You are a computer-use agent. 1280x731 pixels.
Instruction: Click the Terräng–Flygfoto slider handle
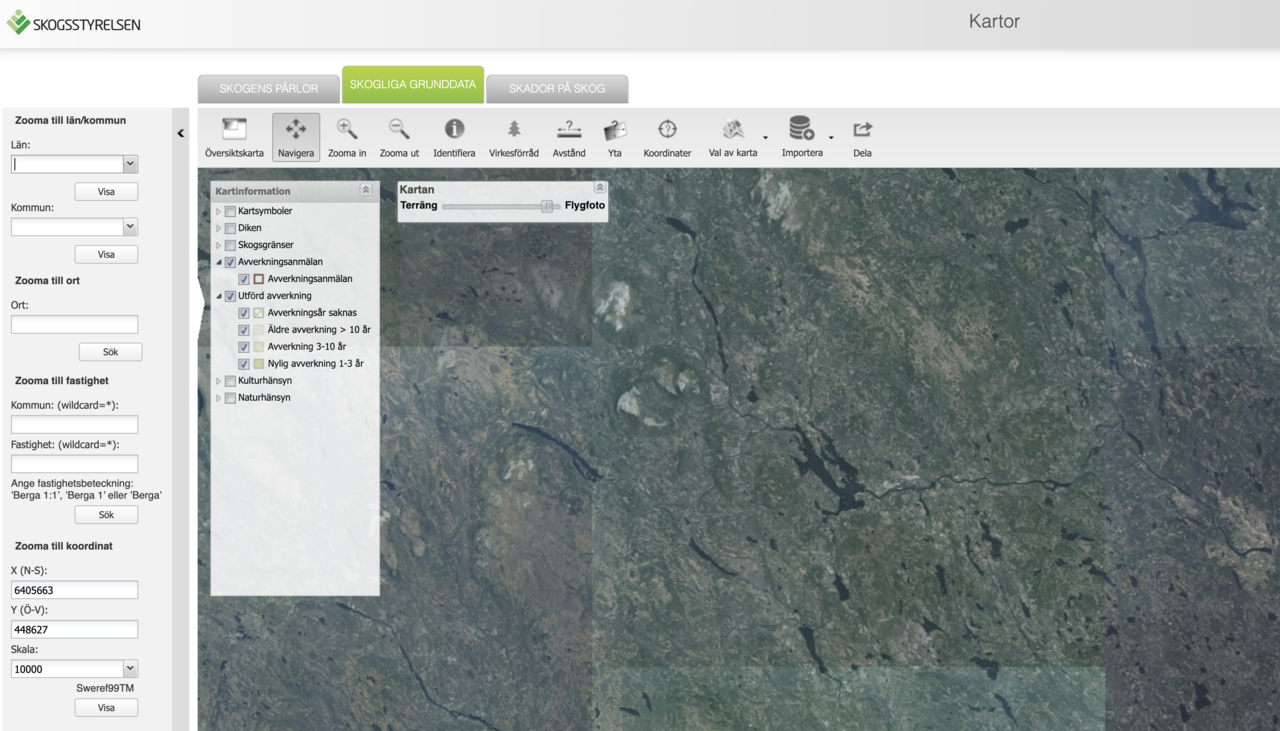click(x=547, y=206)
